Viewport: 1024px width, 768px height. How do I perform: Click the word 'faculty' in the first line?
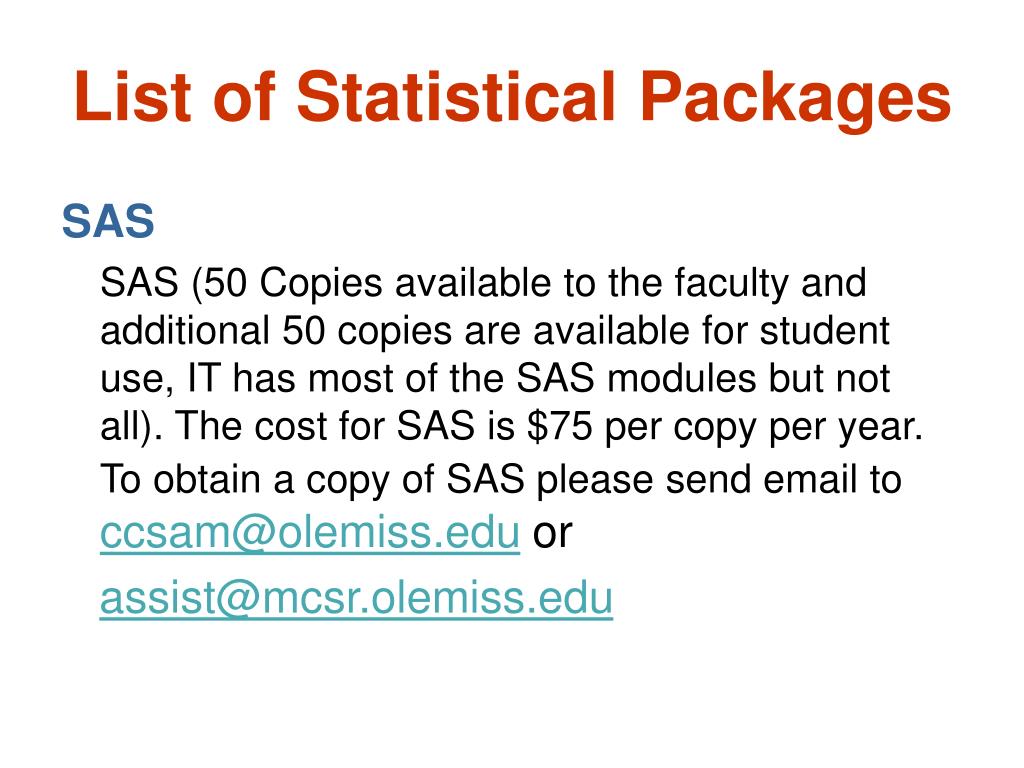click(731, 284)
